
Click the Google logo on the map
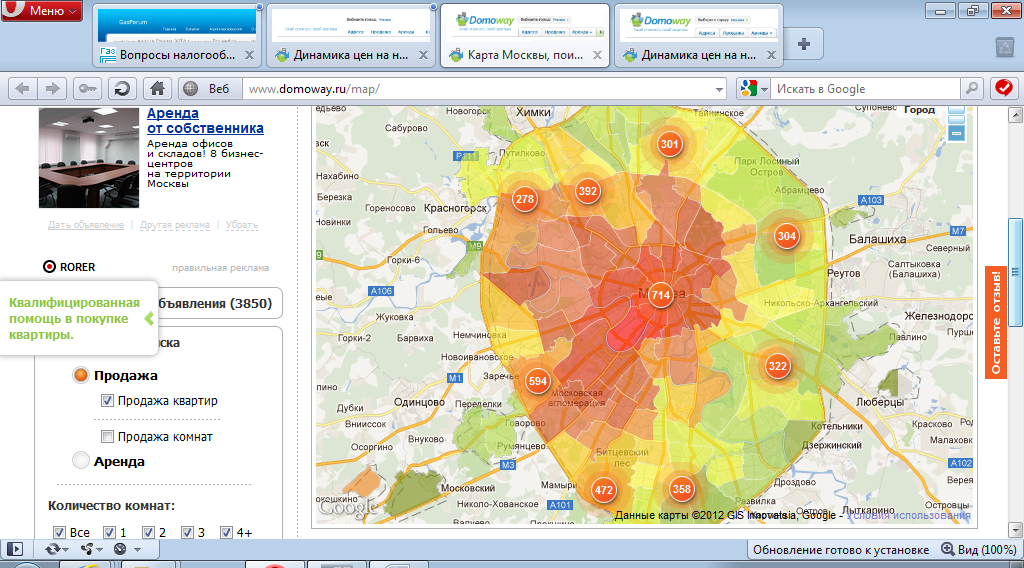[x=348, y=506]
